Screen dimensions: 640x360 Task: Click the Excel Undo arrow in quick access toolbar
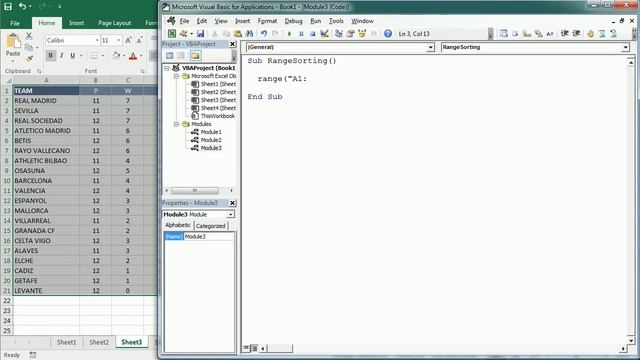tap(22, 7)
